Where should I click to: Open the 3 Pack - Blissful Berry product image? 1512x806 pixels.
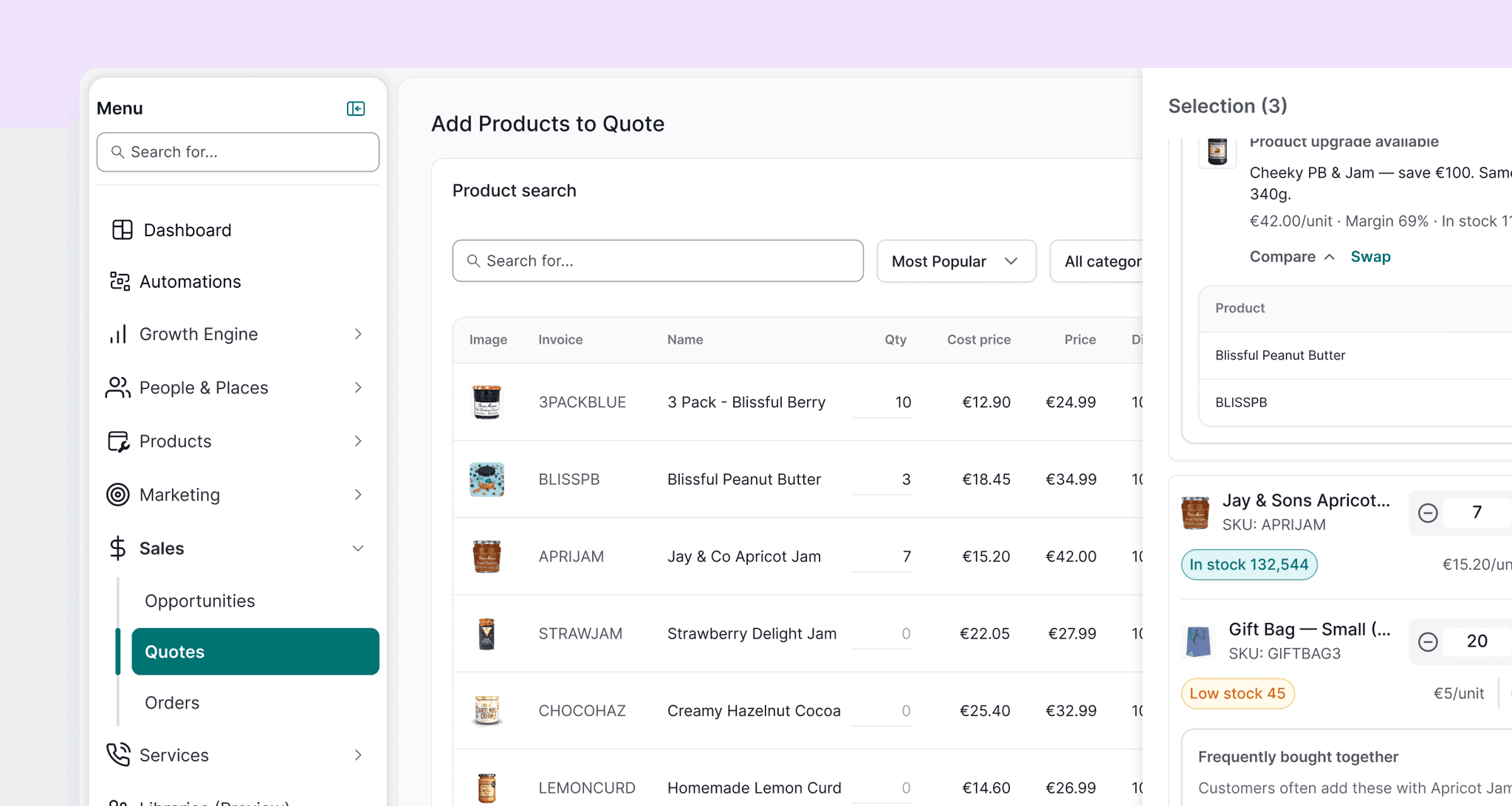click(487, 402)
